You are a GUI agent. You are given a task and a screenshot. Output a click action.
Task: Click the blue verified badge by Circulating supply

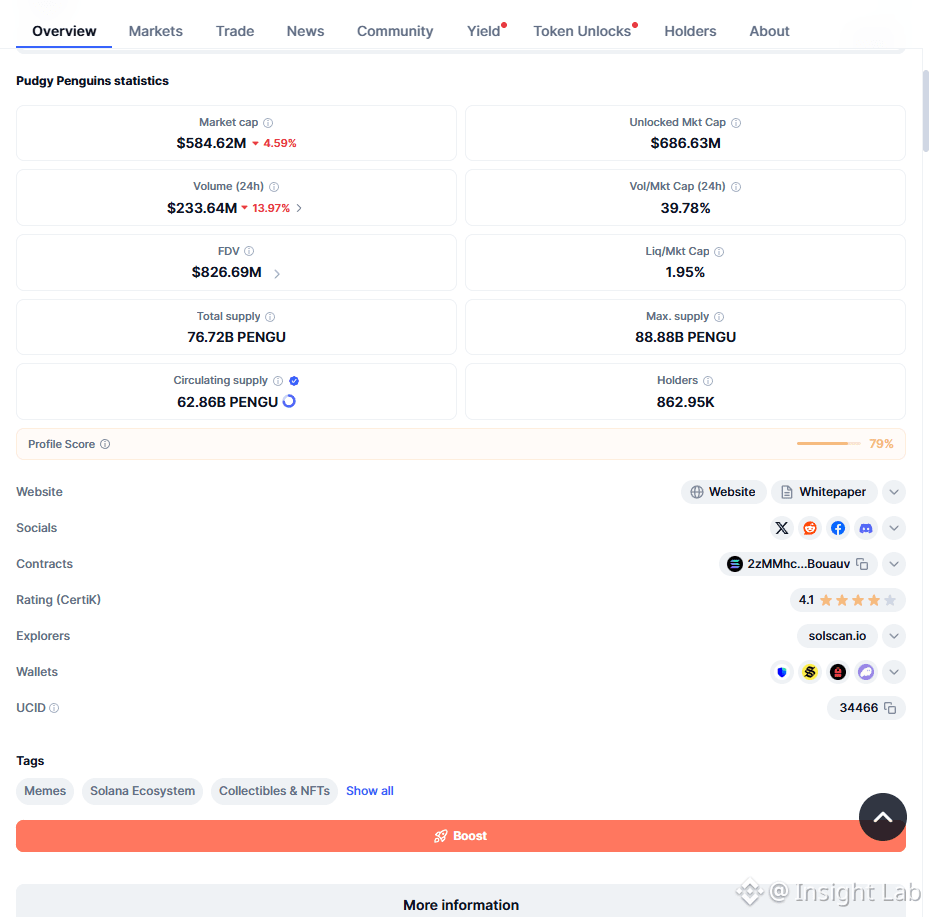click(294, 381)
